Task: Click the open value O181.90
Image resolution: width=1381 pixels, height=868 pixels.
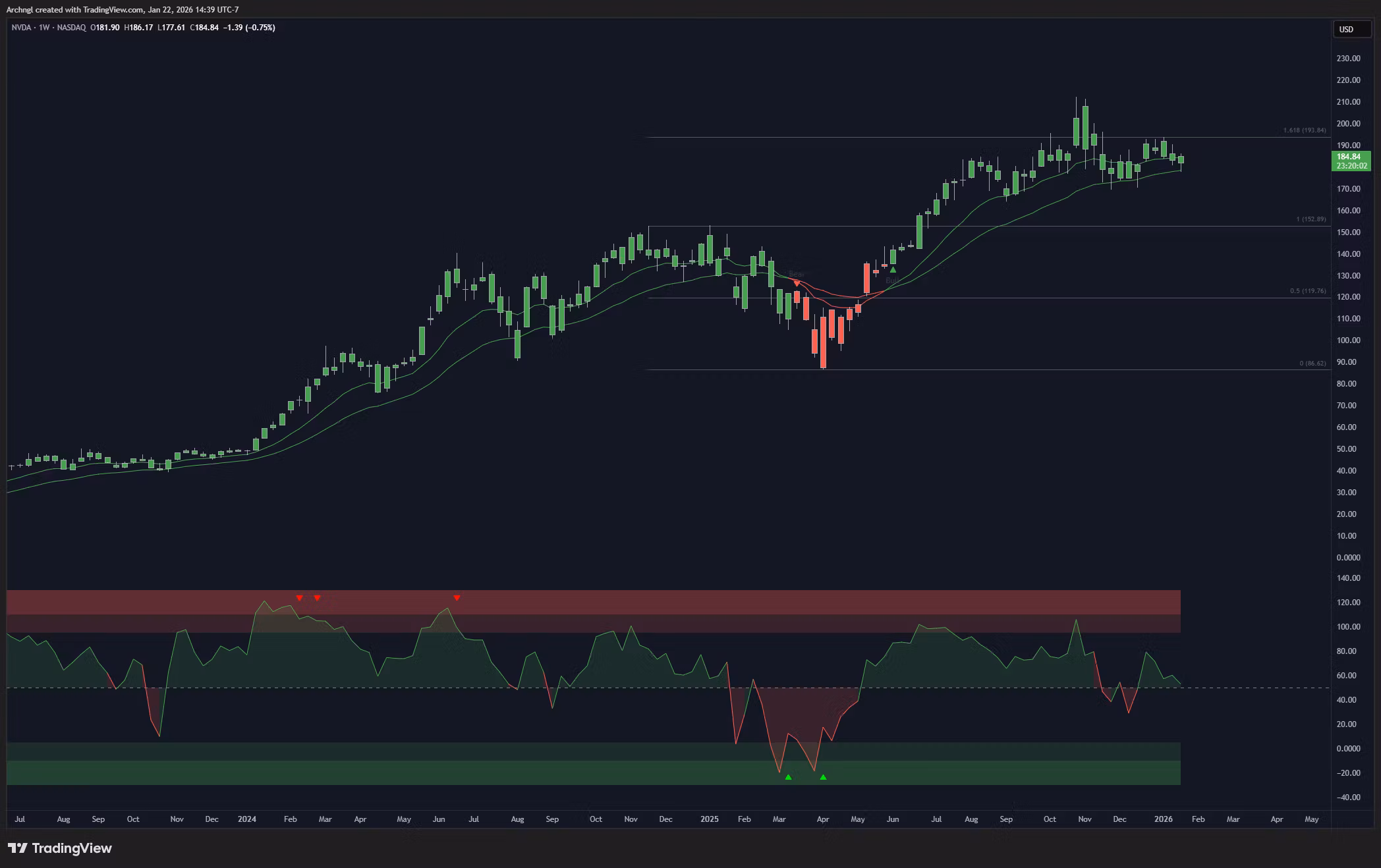Action: tap(105, 28)
